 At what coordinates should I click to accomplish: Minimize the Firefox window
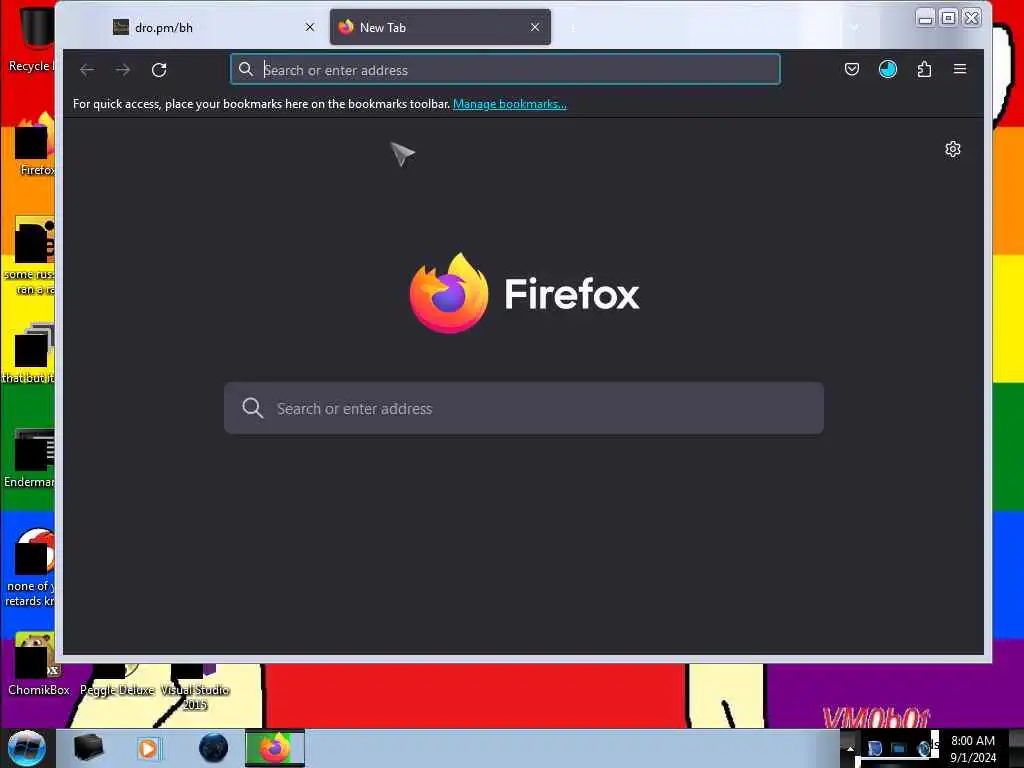(925, 18)
